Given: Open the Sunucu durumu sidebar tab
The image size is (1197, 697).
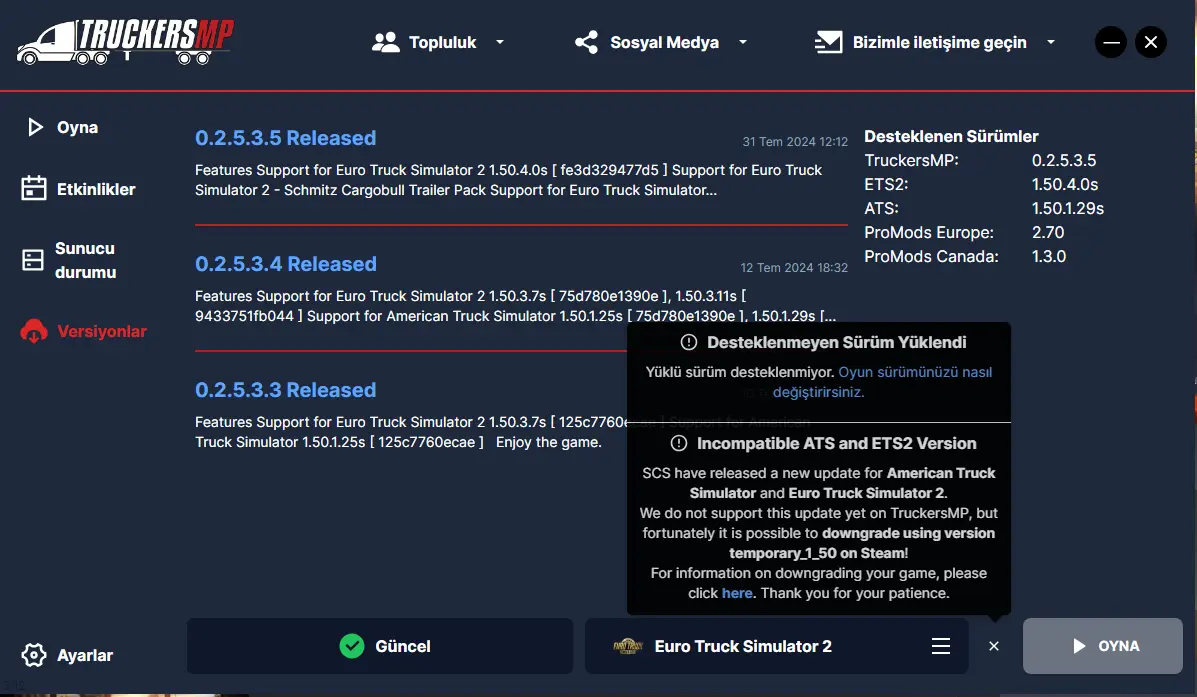Looking at the screenshot, I should (69, 260).
